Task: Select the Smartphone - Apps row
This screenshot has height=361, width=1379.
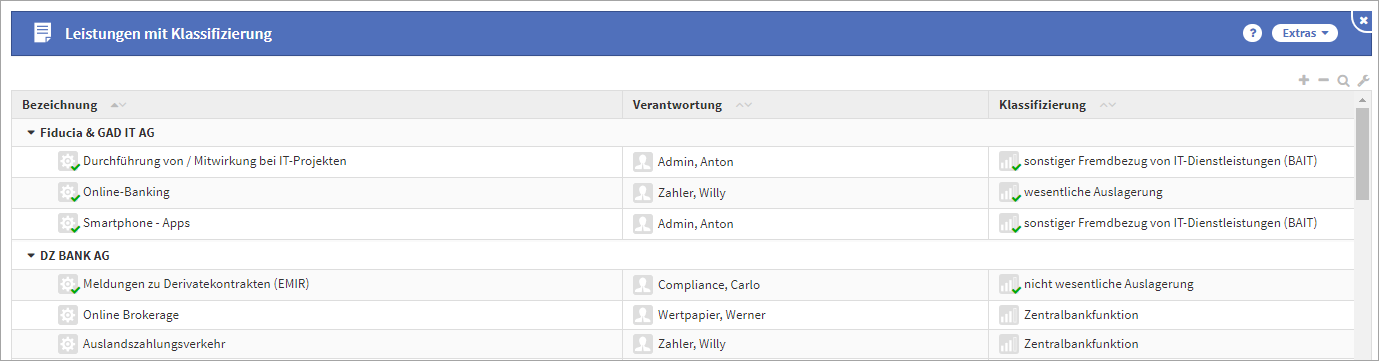Action: tap(683, 223)
